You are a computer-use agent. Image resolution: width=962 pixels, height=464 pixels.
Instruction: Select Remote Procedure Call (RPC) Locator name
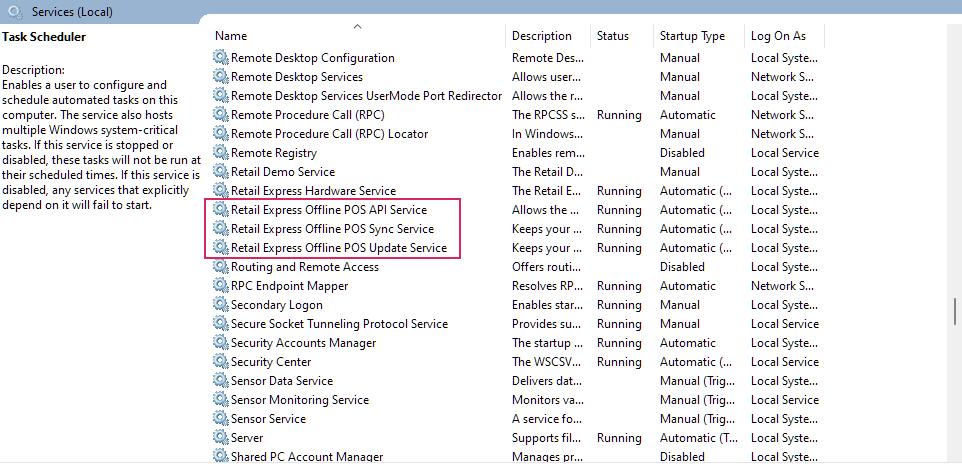click(x=329, y=134)
